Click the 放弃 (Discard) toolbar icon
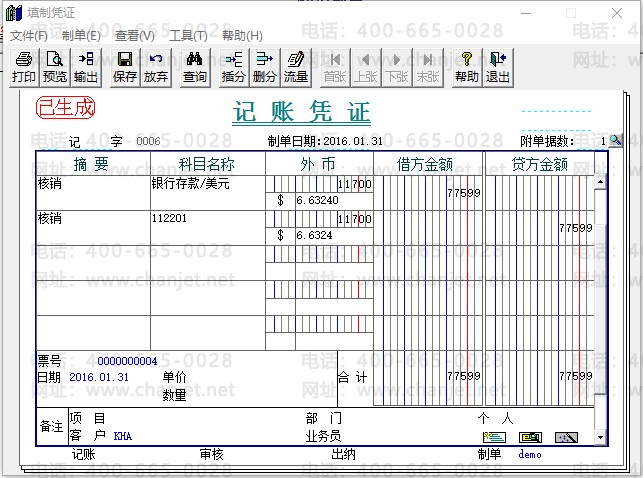 pos(156,67)
